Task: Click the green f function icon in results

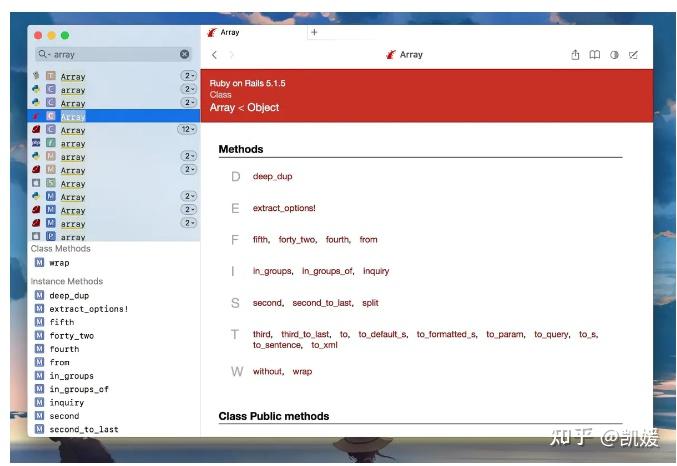Action: (51, 143)
